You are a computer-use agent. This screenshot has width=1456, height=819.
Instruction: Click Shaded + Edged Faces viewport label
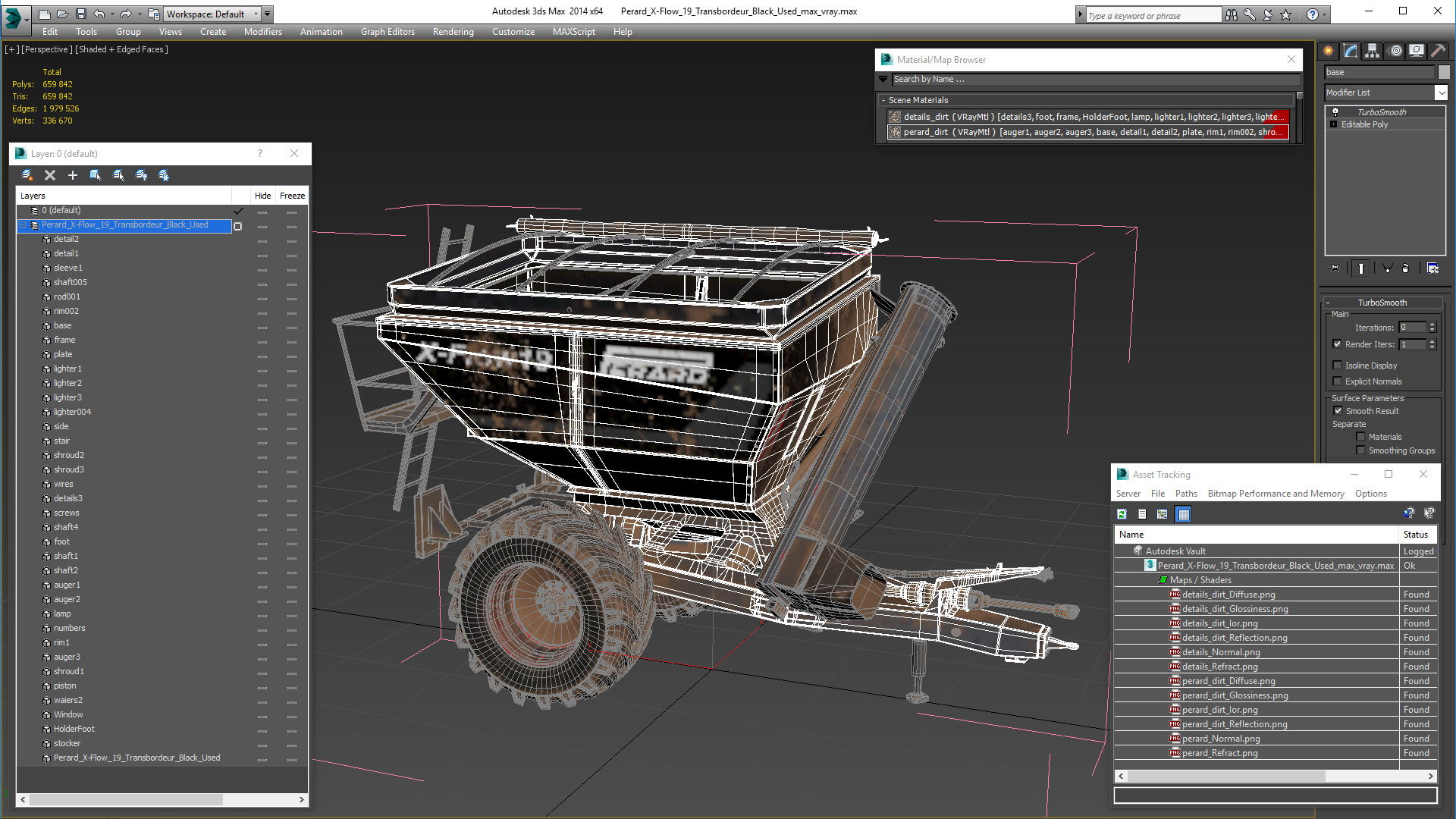(121, 49)
